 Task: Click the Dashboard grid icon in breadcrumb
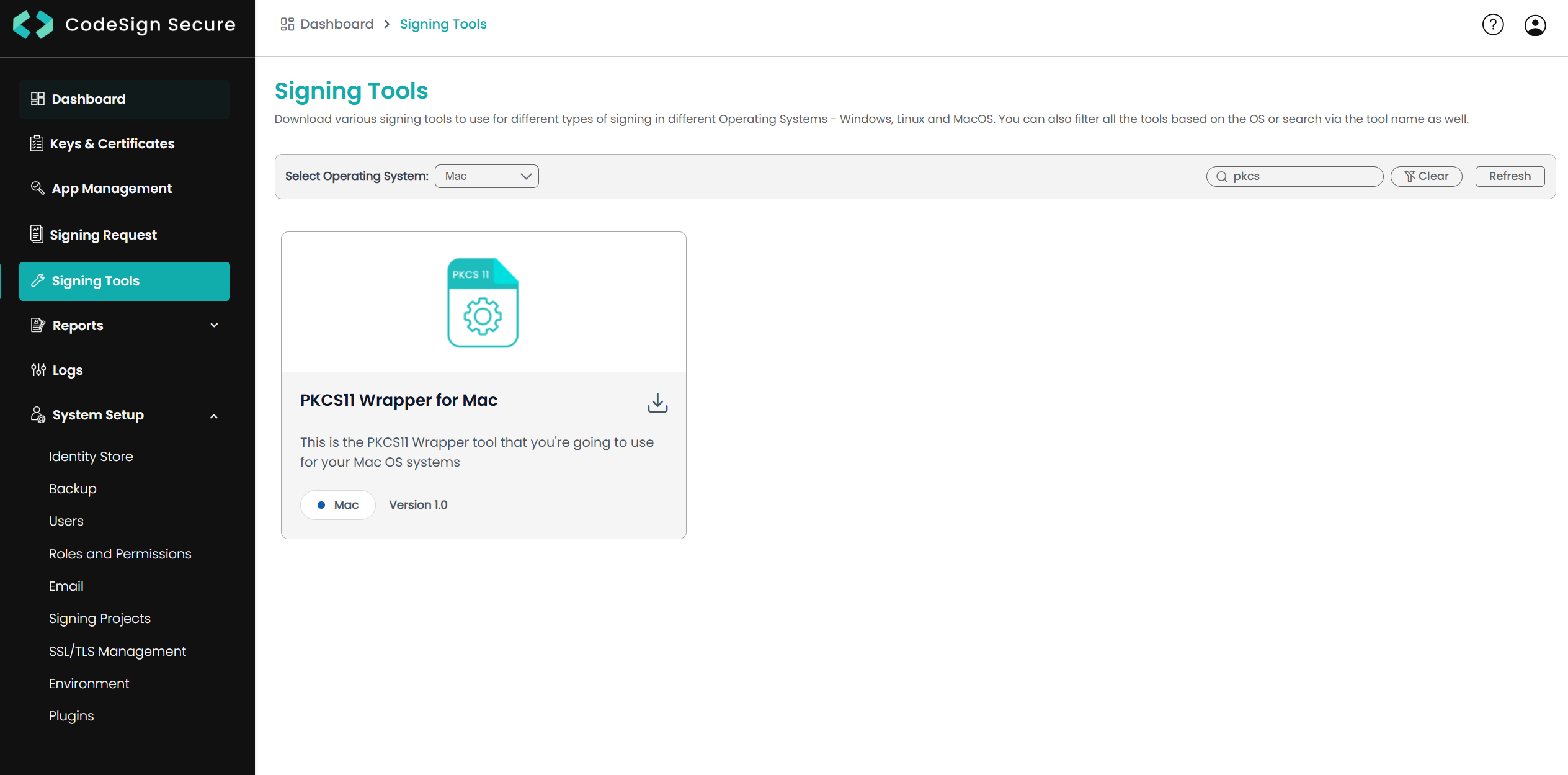coord(287,24)
